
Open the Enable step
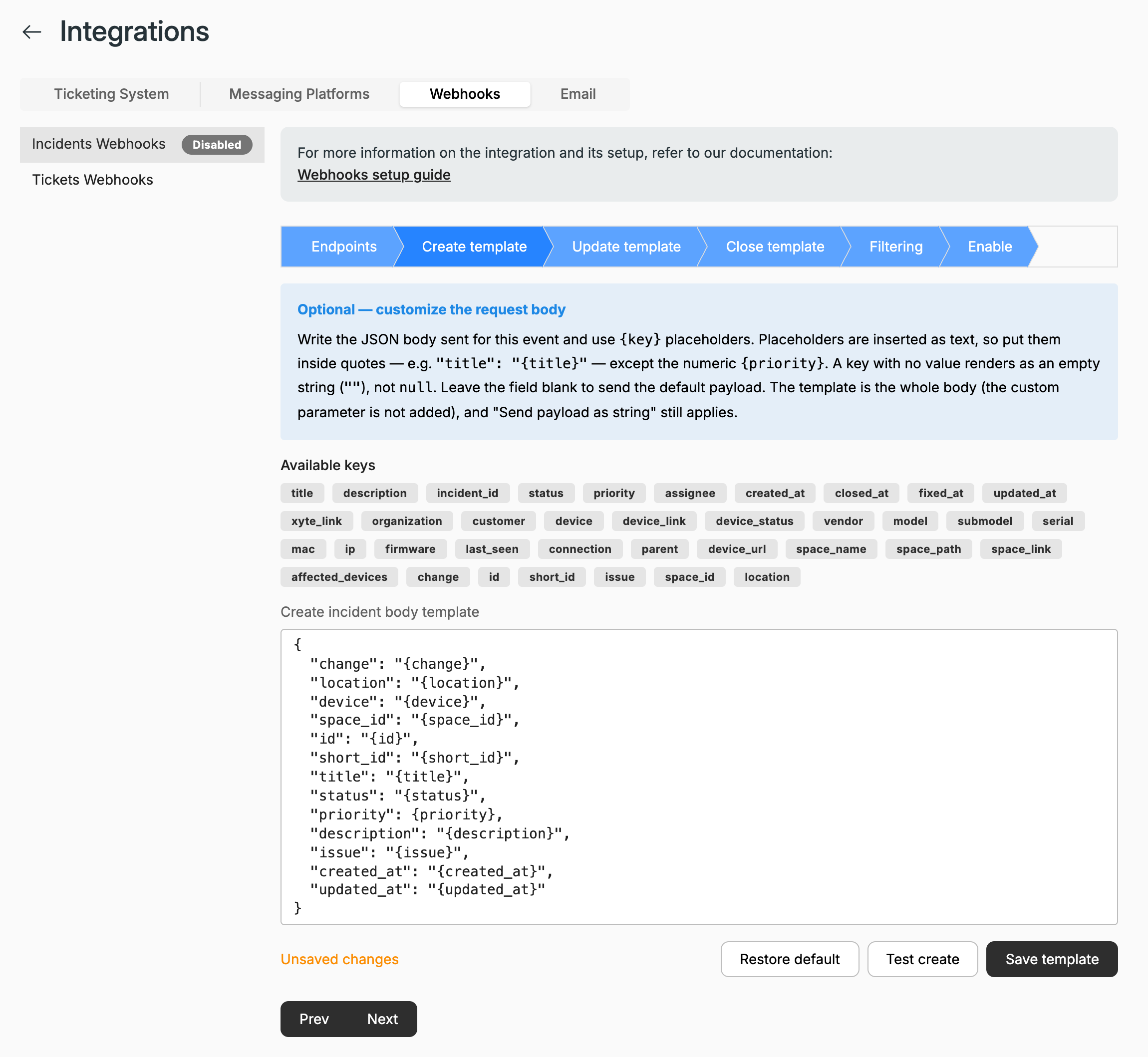990,247
